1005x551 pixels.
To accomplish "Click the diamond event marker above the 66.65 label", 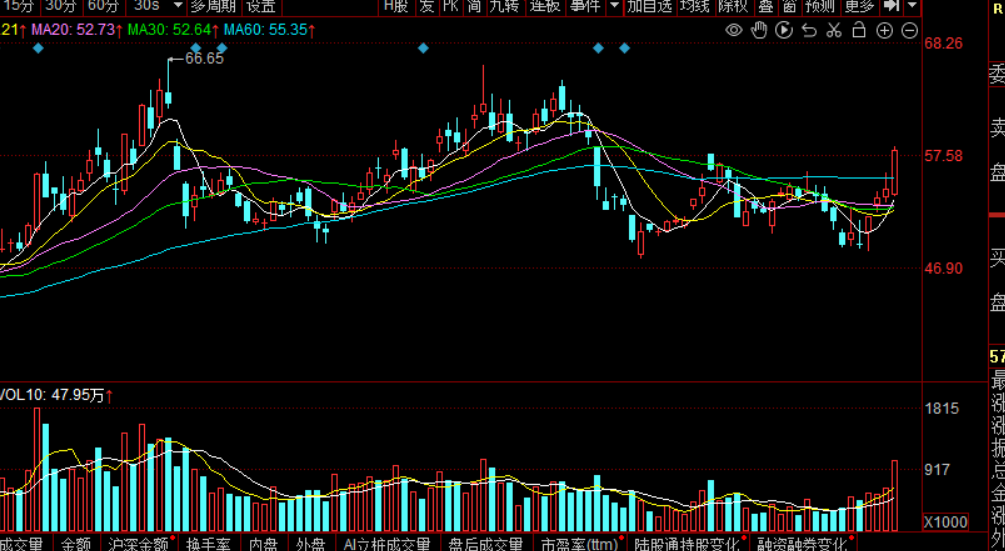I will [196, 48].
